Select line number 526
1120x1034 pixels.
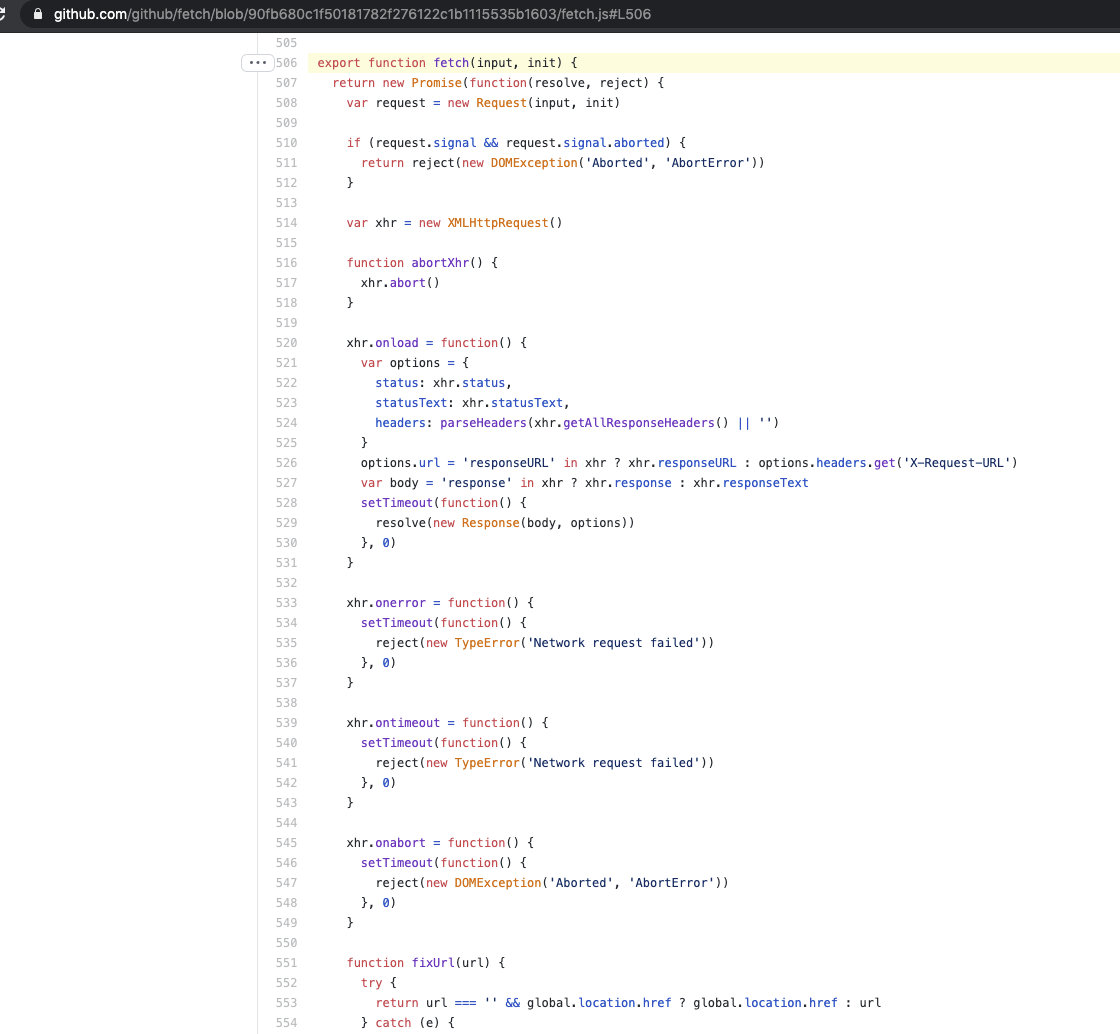pos(286,463)
